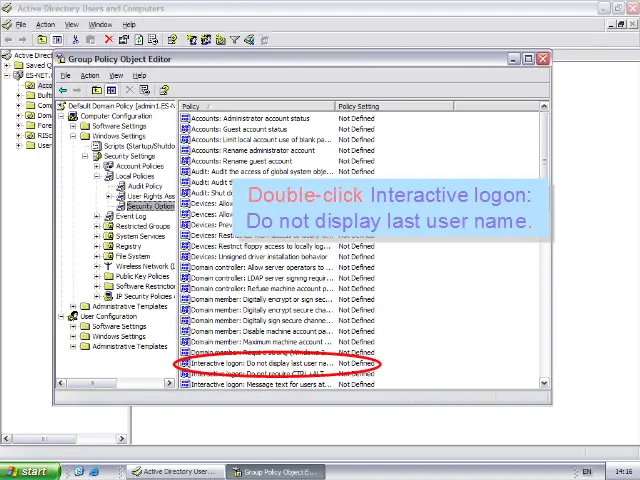Image resolution: width=640 pixels, height=480 pixels.
Task: Select Saved Queries in Active Directory tree
Action: tap(38, 65)
